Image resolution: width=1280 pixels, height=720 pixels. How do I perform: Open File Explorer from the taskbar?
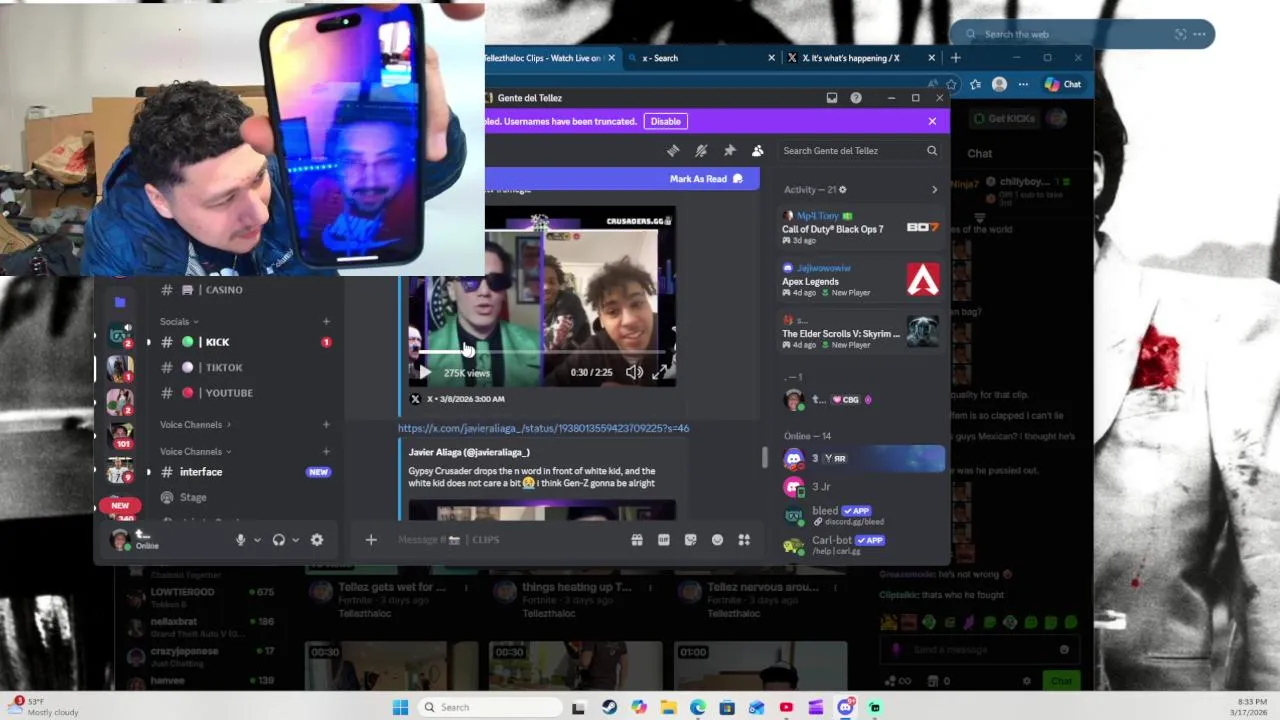pyautogui.click(x=668, y=707)
